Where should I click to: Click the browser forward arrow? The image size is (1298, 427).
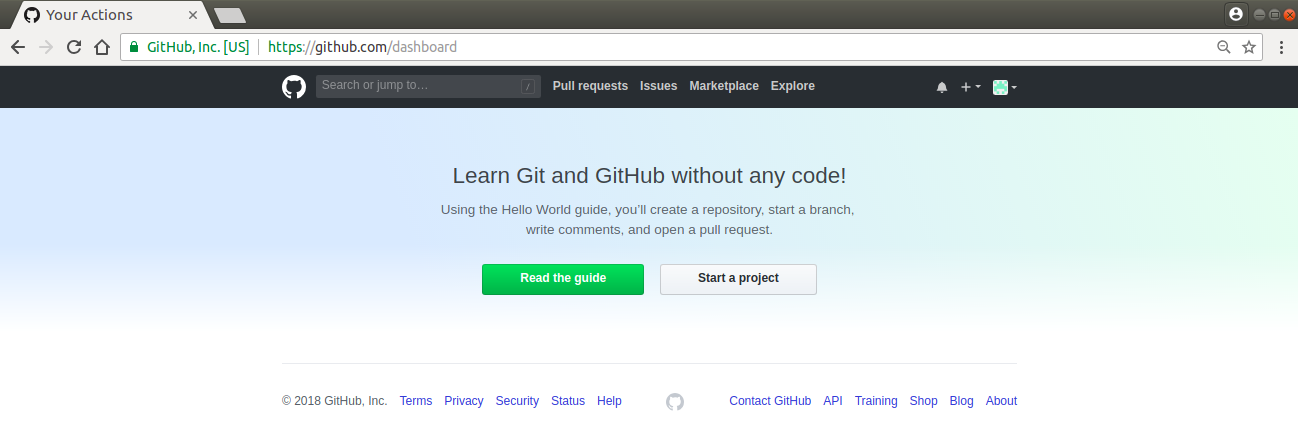pos(45,47)
